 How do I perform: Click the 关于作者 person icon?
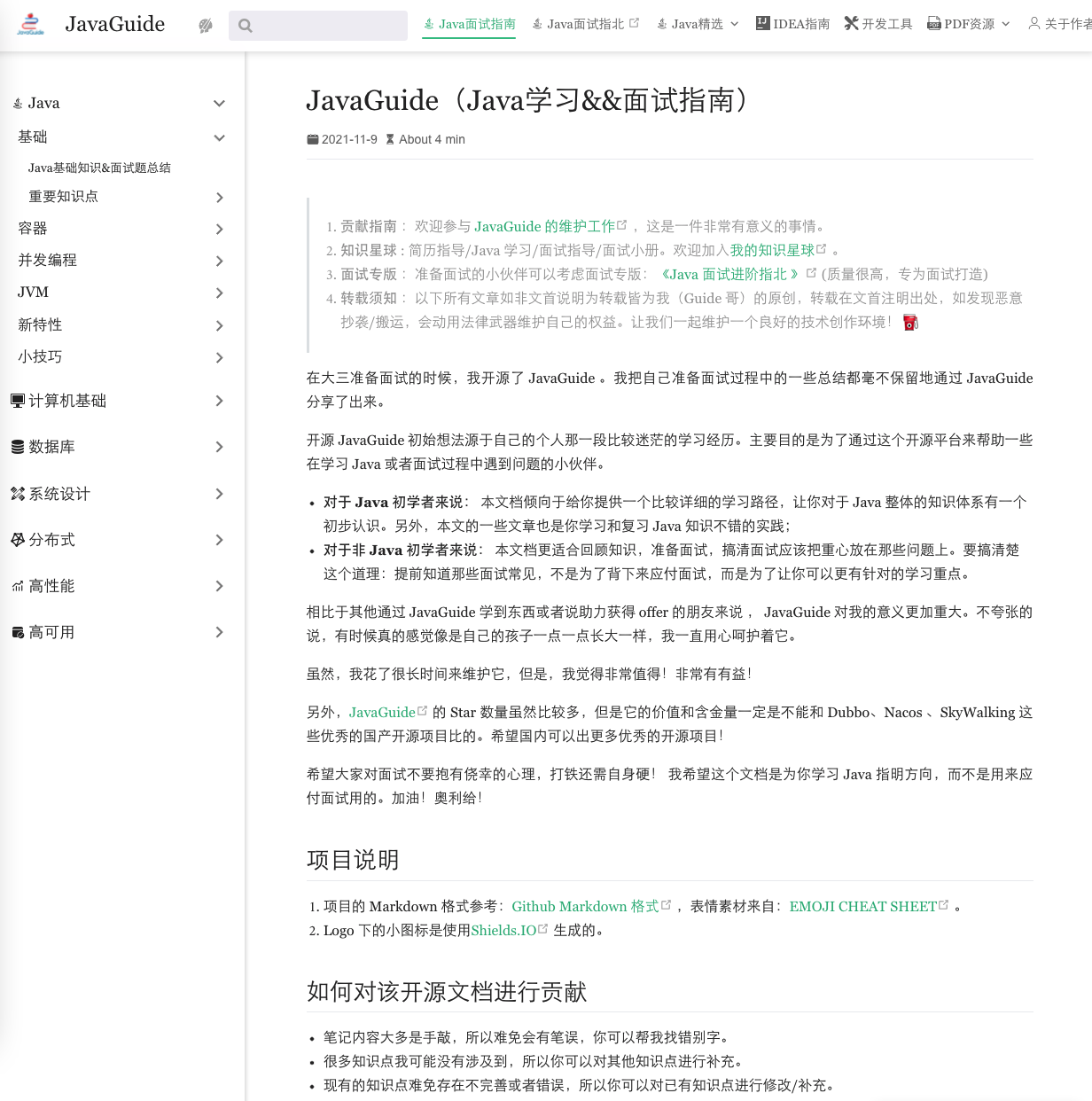click(x=1034, y=24)
